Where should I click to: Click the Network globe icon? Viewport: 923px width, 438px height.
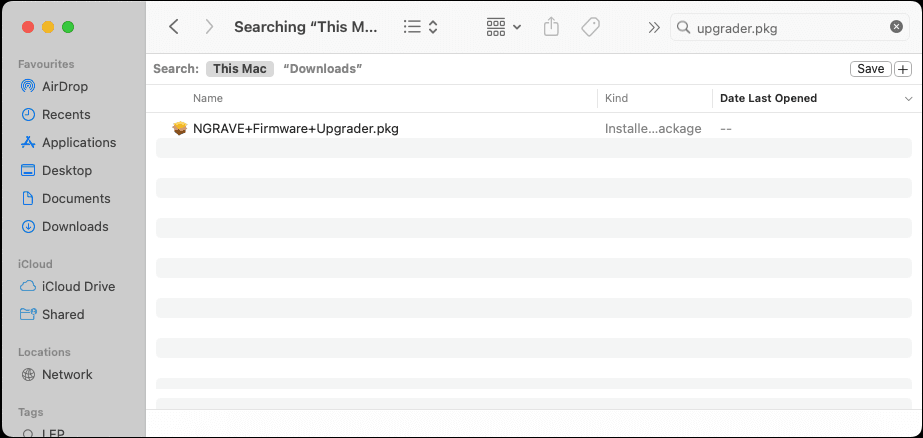point(28,374)
